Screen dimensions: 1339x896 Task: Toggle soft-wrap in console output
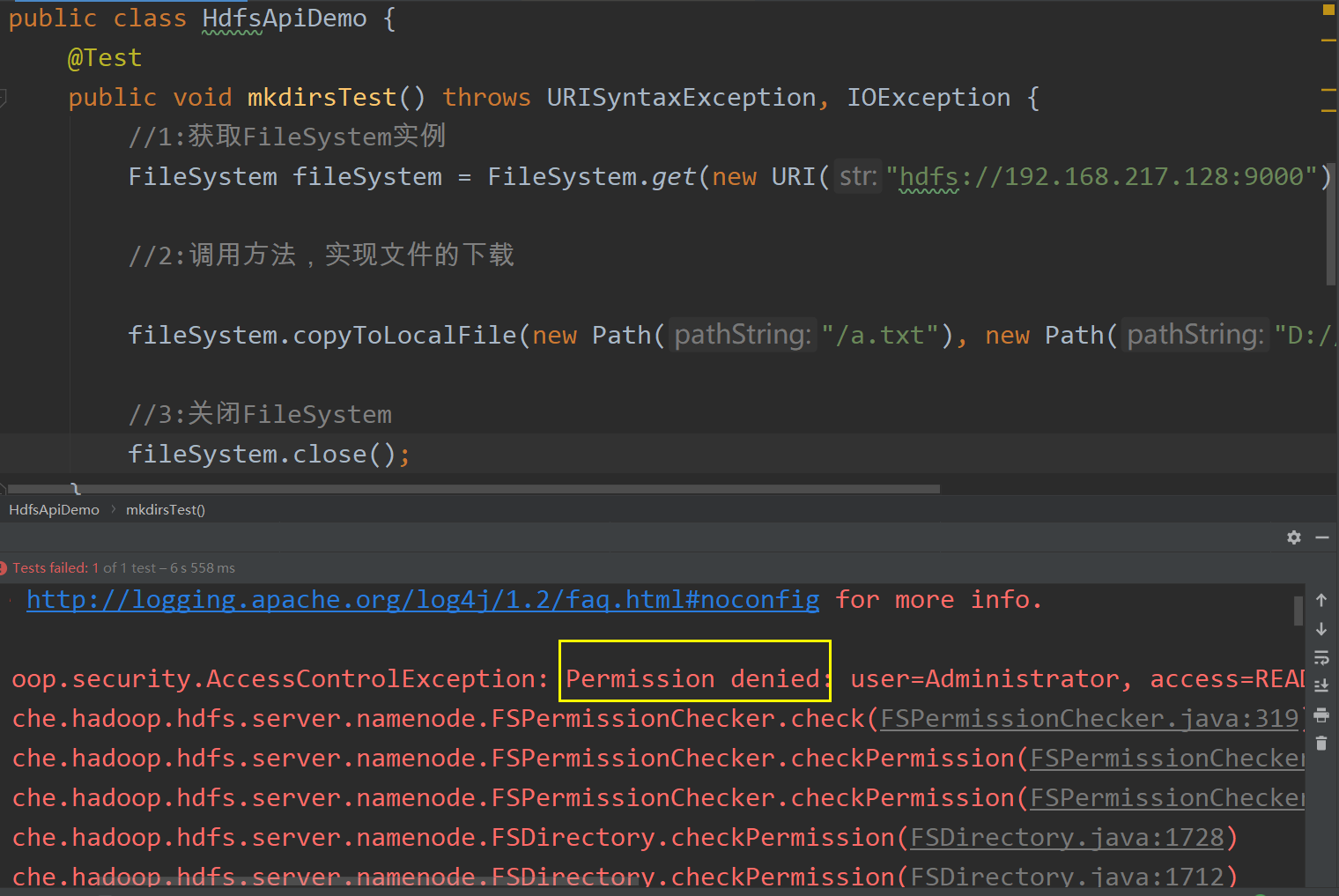pyautogui.click(x=1321, y=657)
